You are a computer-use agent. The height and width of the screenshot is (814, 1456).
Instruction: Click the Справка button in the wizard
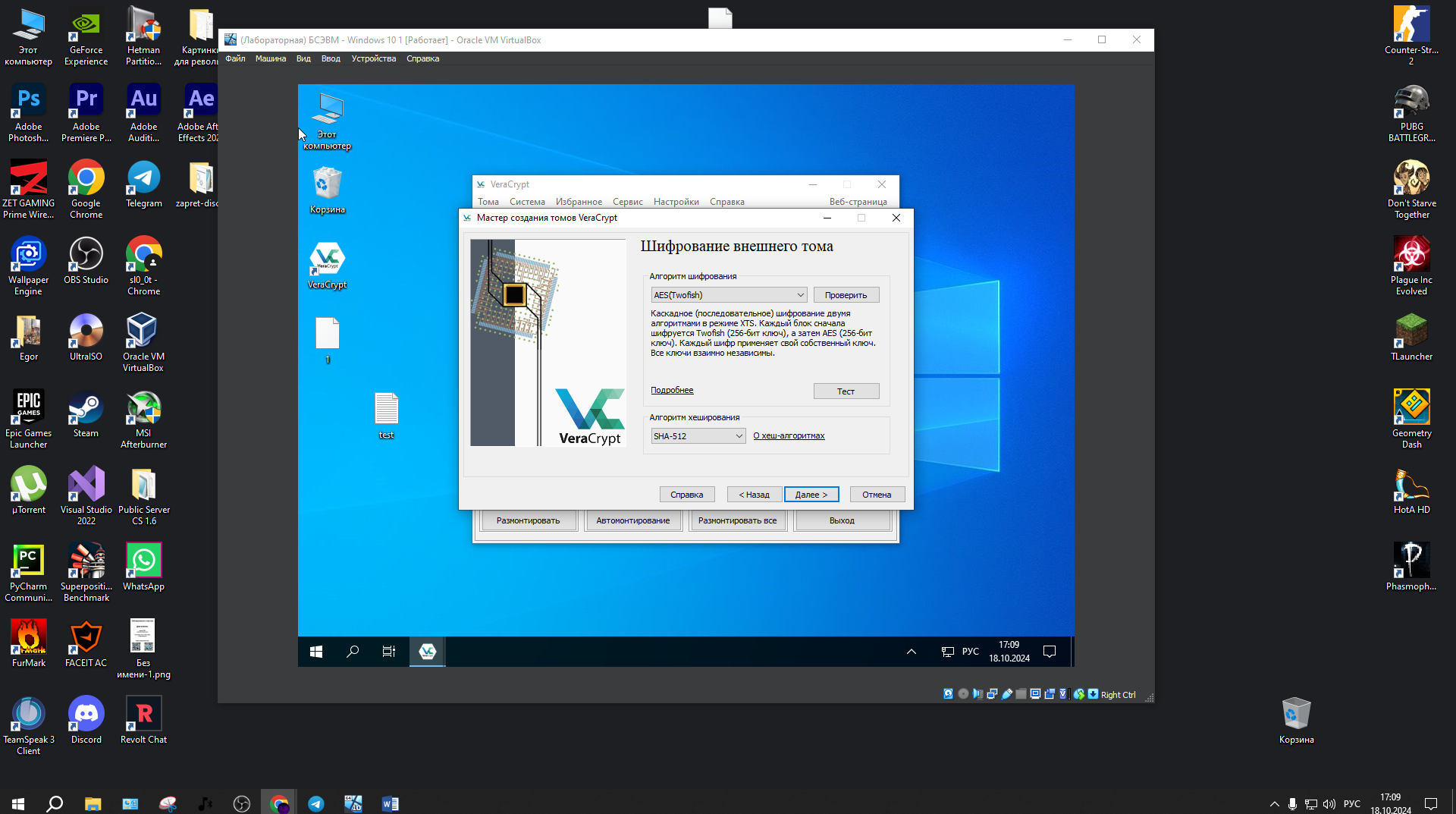click(686, 495)
